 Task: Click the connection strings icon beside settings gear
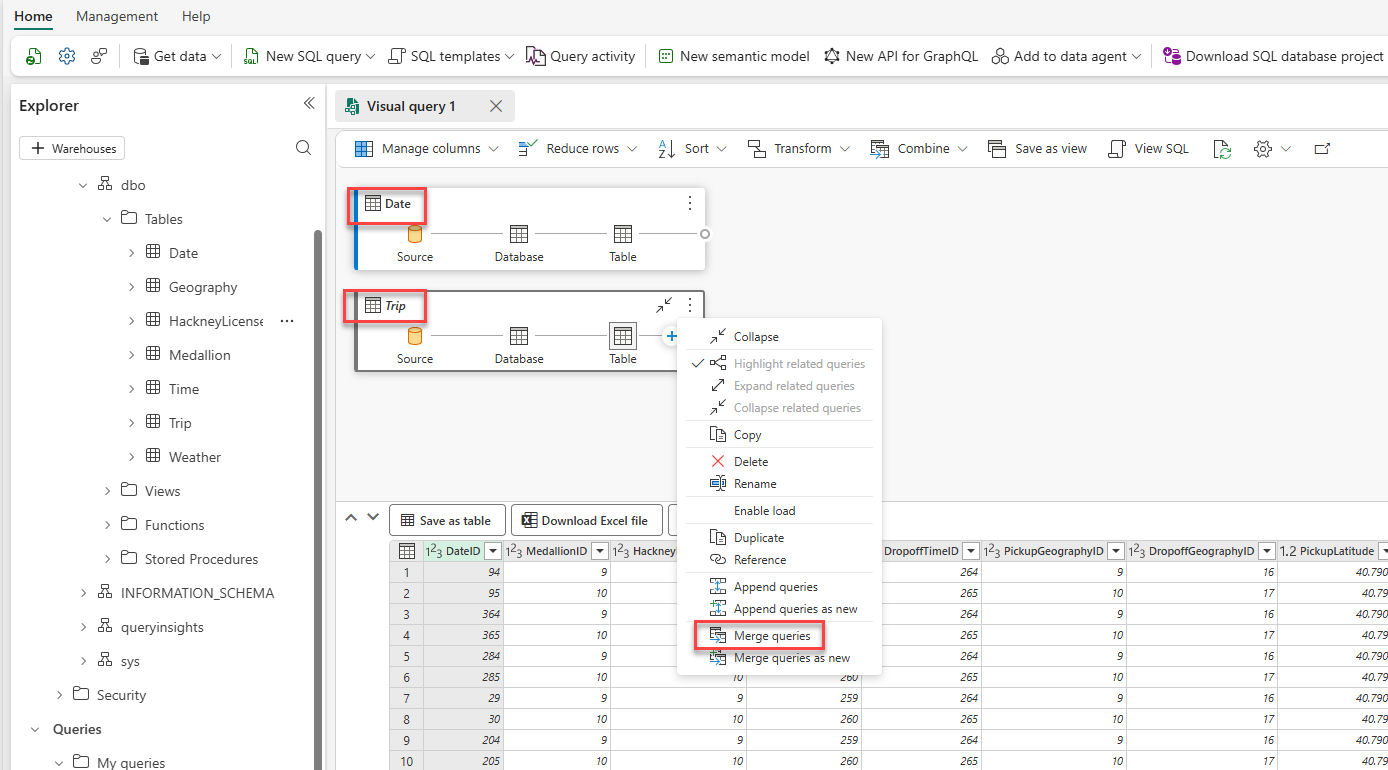click(99, 56)
